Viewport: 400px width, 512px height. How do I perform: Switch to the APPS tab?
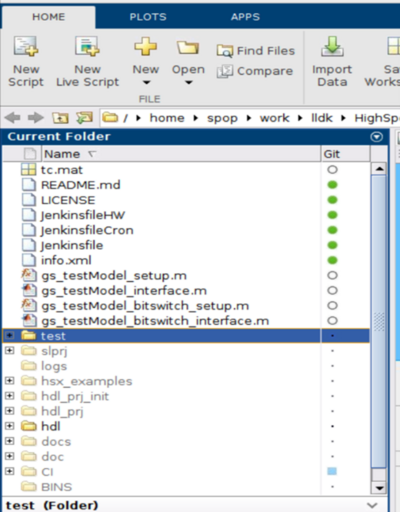(245, 17)
